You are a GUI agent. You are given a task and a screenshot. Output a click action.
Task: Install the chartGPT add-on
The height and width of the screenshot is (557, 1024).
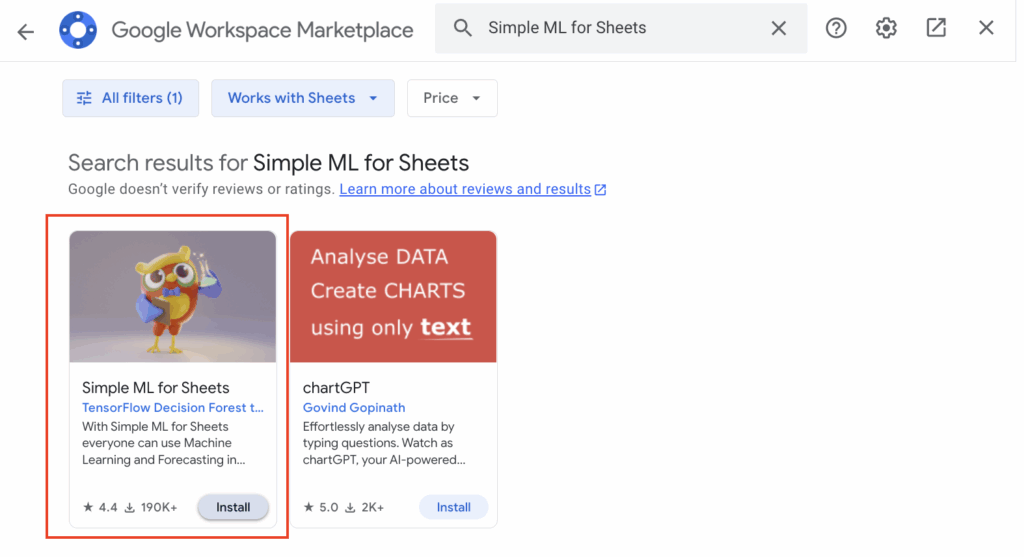[x=453, y=507]
